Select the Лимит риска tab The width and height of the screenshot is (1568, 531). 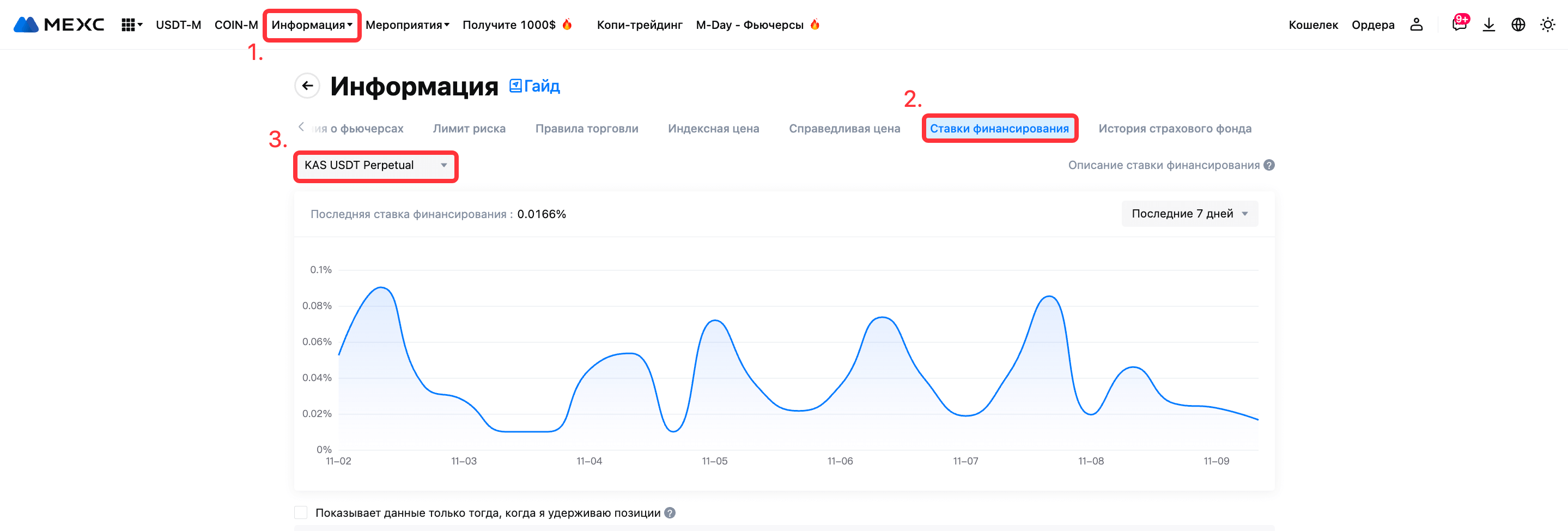(469, 129)
